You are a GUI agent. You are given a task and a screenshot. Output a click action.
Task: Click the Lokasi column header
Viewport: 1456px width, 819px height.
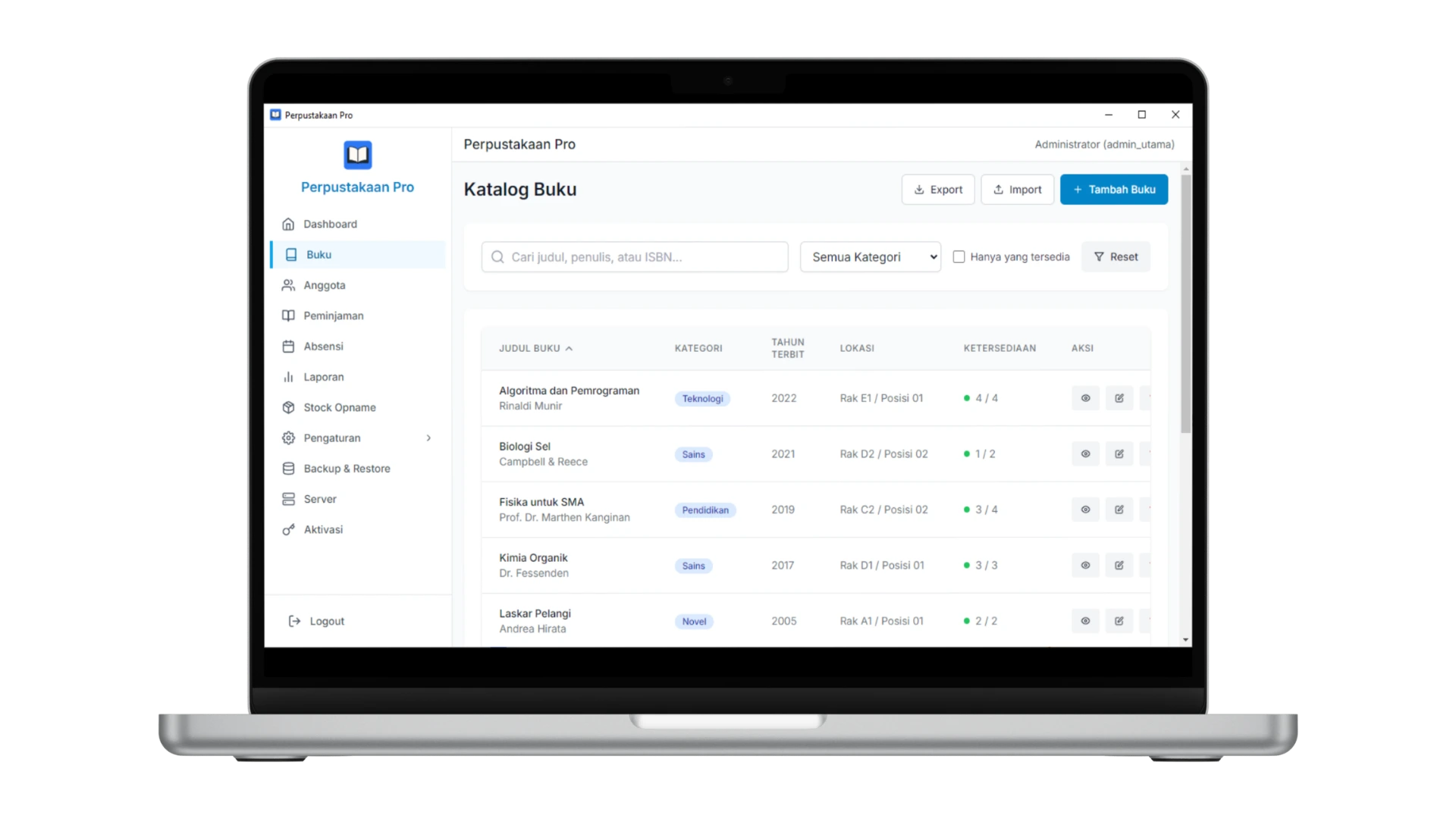857,348
